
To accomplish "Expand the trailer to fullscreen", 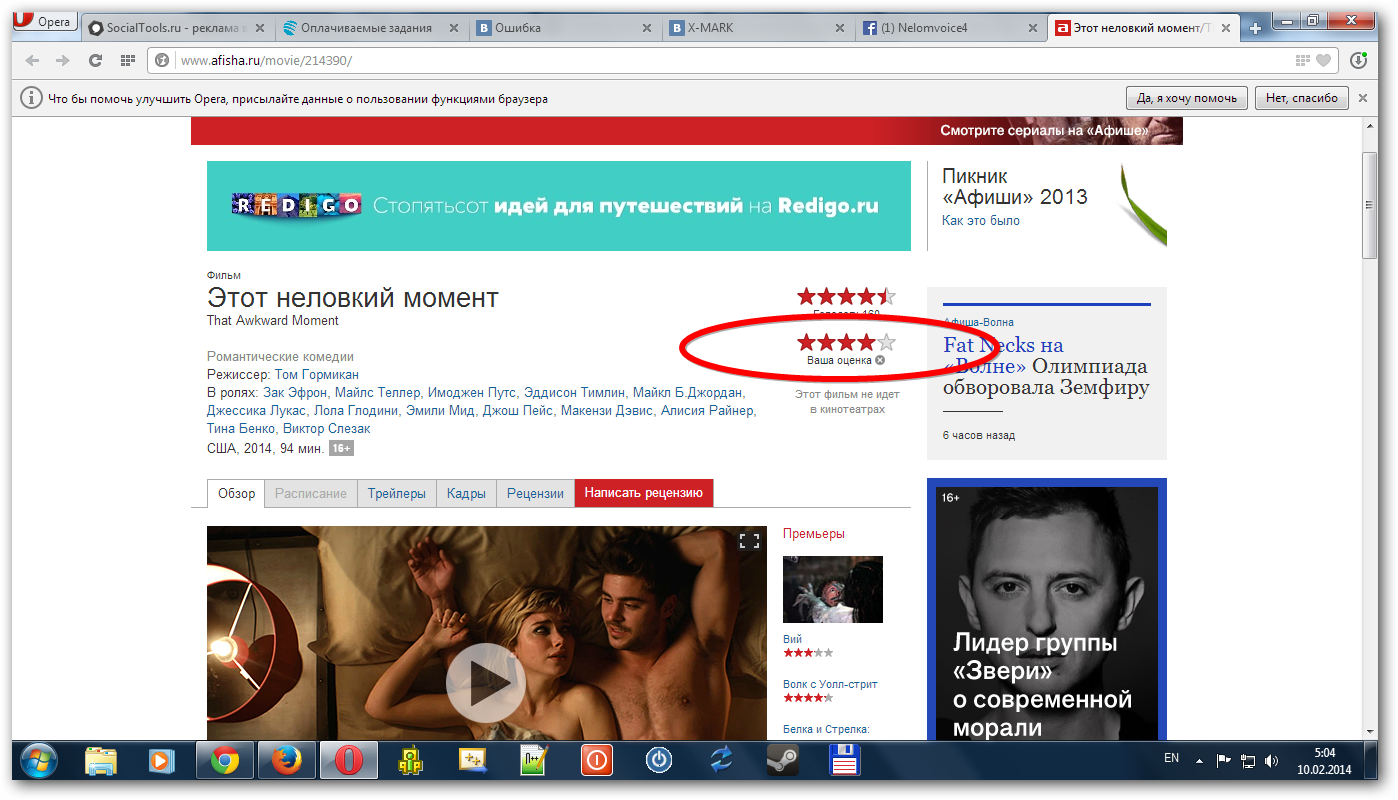I will point(749,541).
